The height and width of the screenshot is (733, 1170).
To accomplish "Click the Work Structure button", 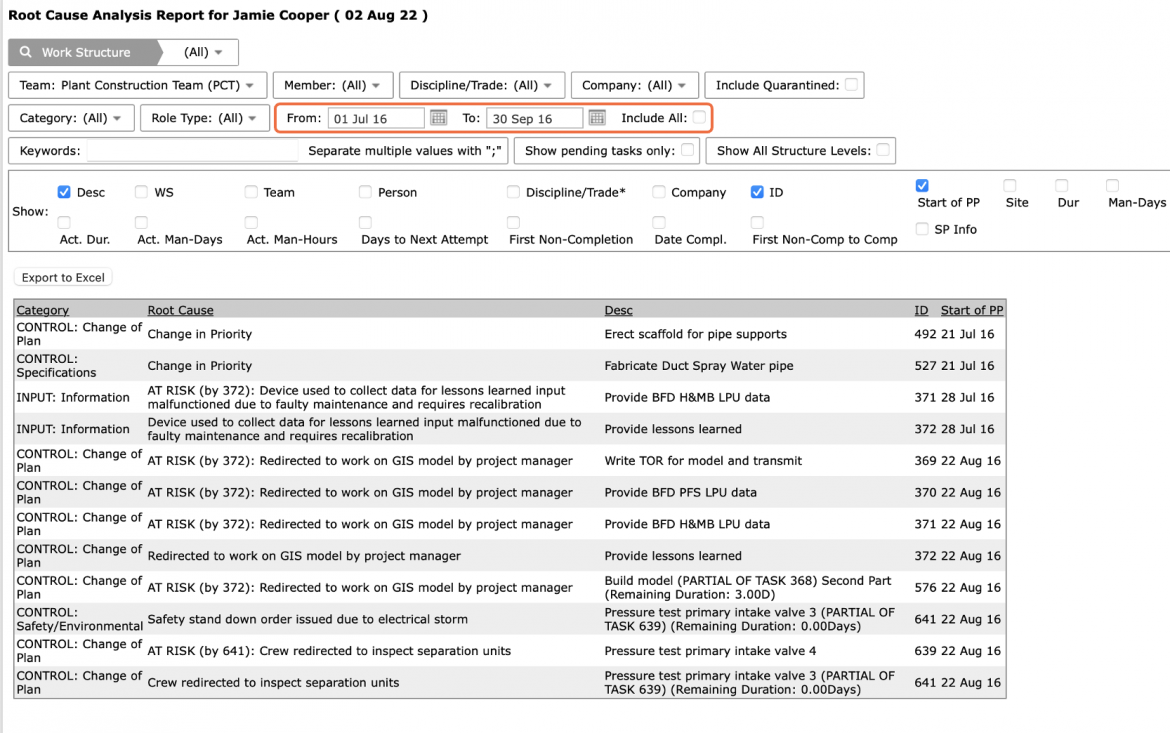I will [x=85, y=52].
